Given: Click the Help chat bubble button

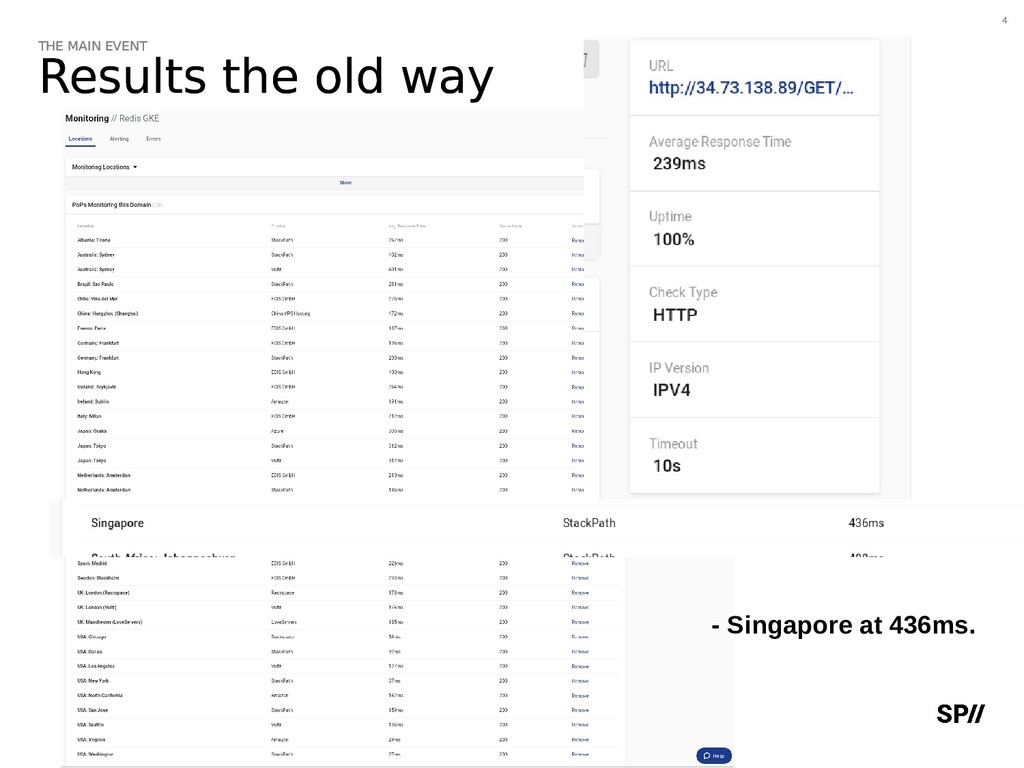Looking at the screenshot, I should tap(714, 756).
